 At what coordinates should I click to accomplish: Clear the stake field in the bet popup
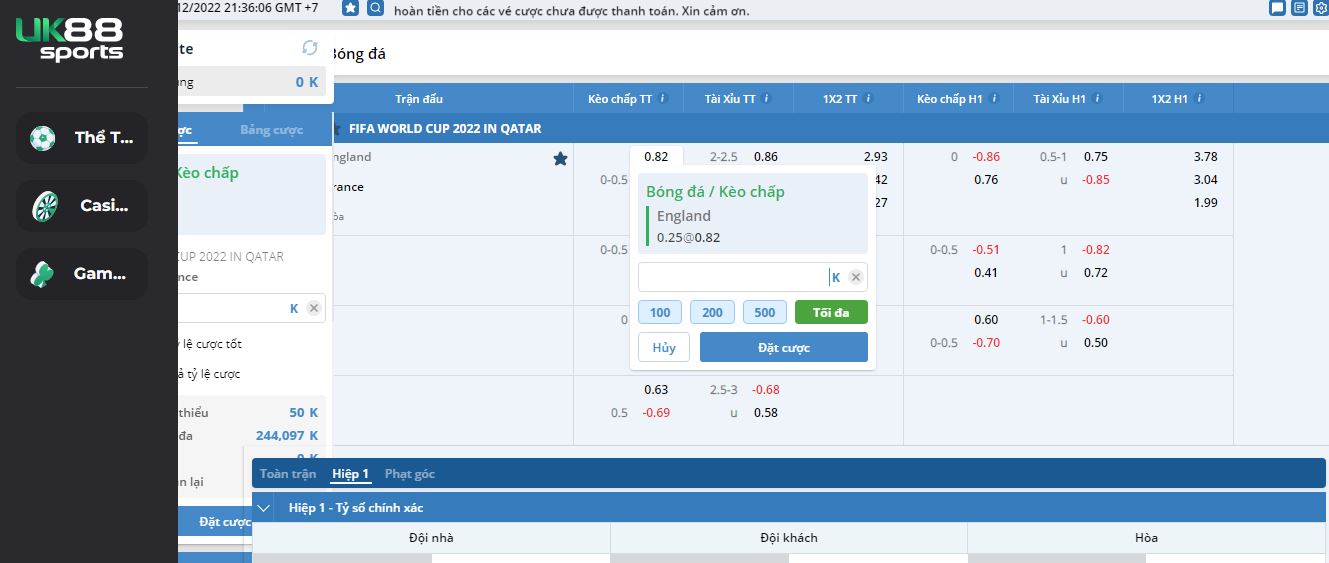(856, 277)
